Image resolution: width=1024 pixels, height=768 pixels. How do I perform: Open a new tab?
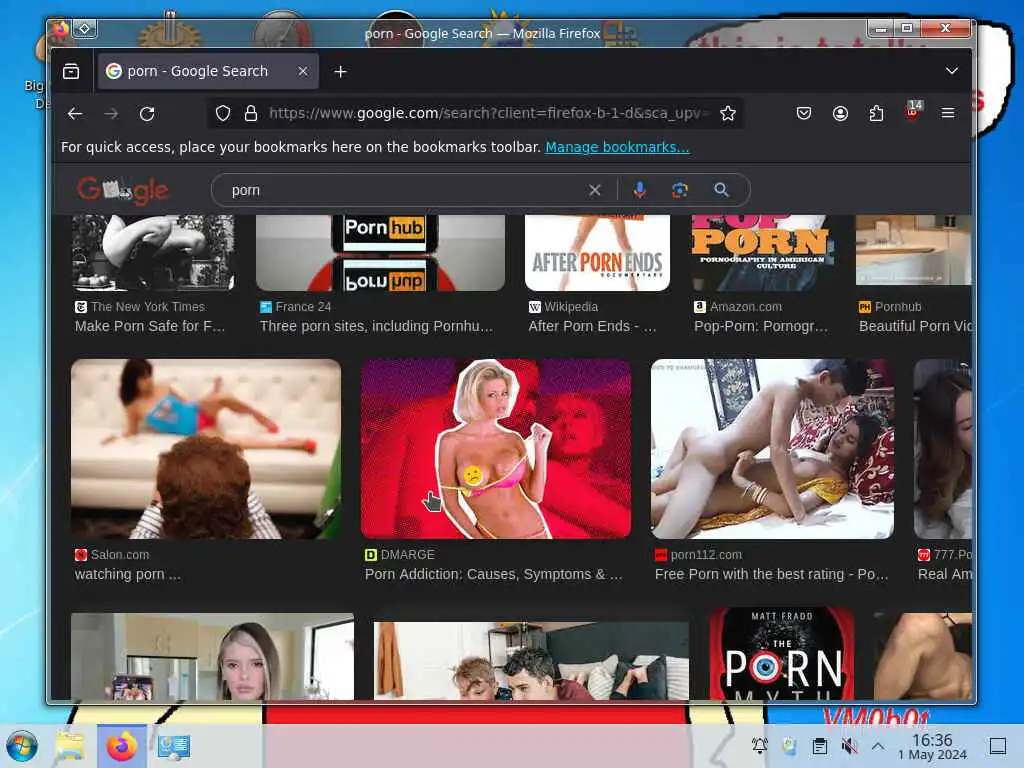(340, 71)
